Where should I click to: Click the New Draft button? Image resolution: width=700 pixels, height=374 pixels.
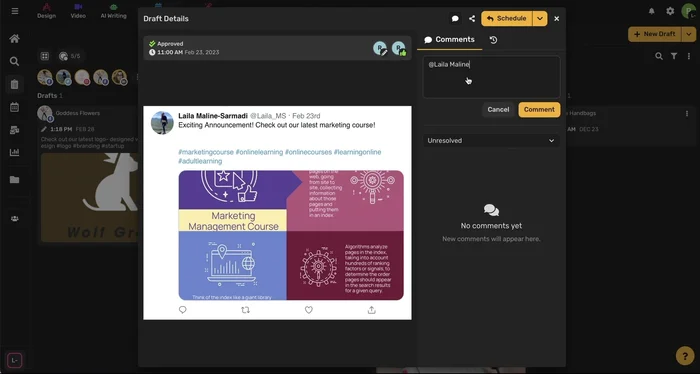point(654,34)
